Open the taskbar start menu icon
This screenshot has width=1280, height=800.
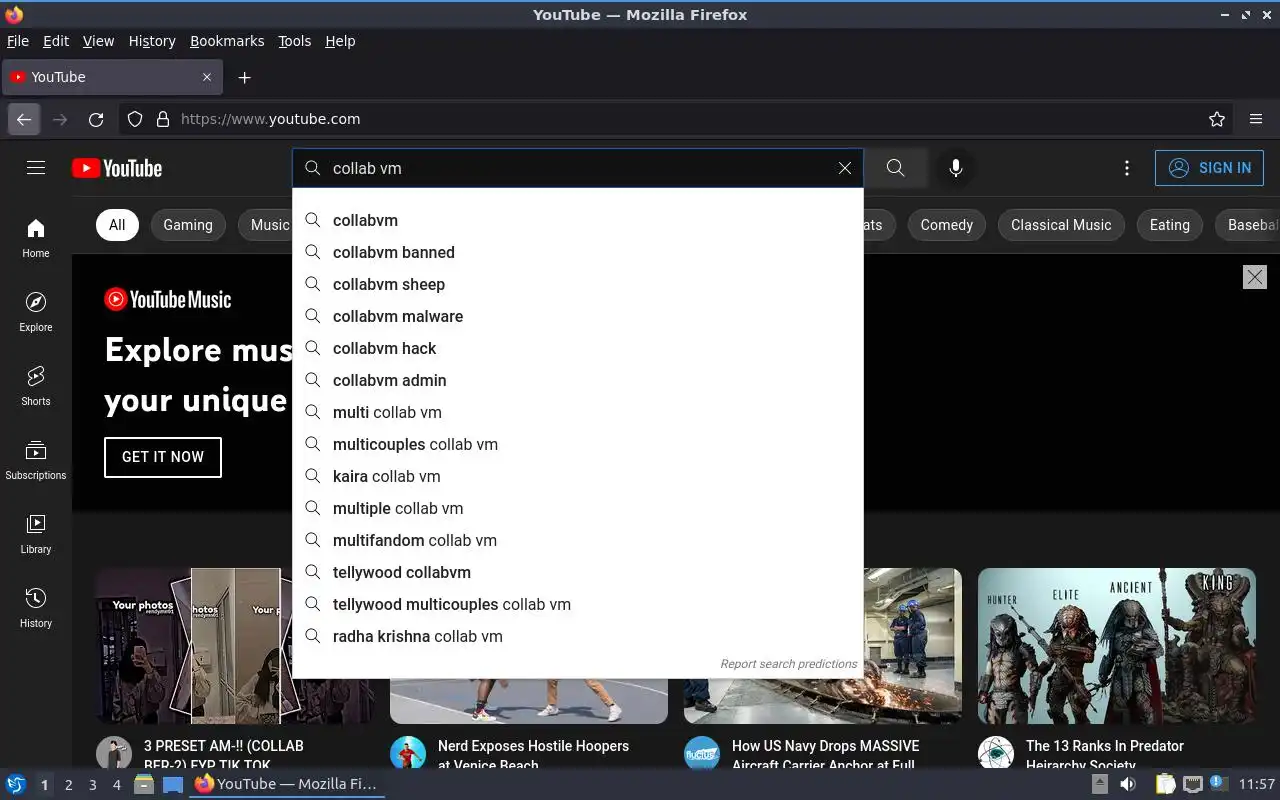click(x=16, y=784)
